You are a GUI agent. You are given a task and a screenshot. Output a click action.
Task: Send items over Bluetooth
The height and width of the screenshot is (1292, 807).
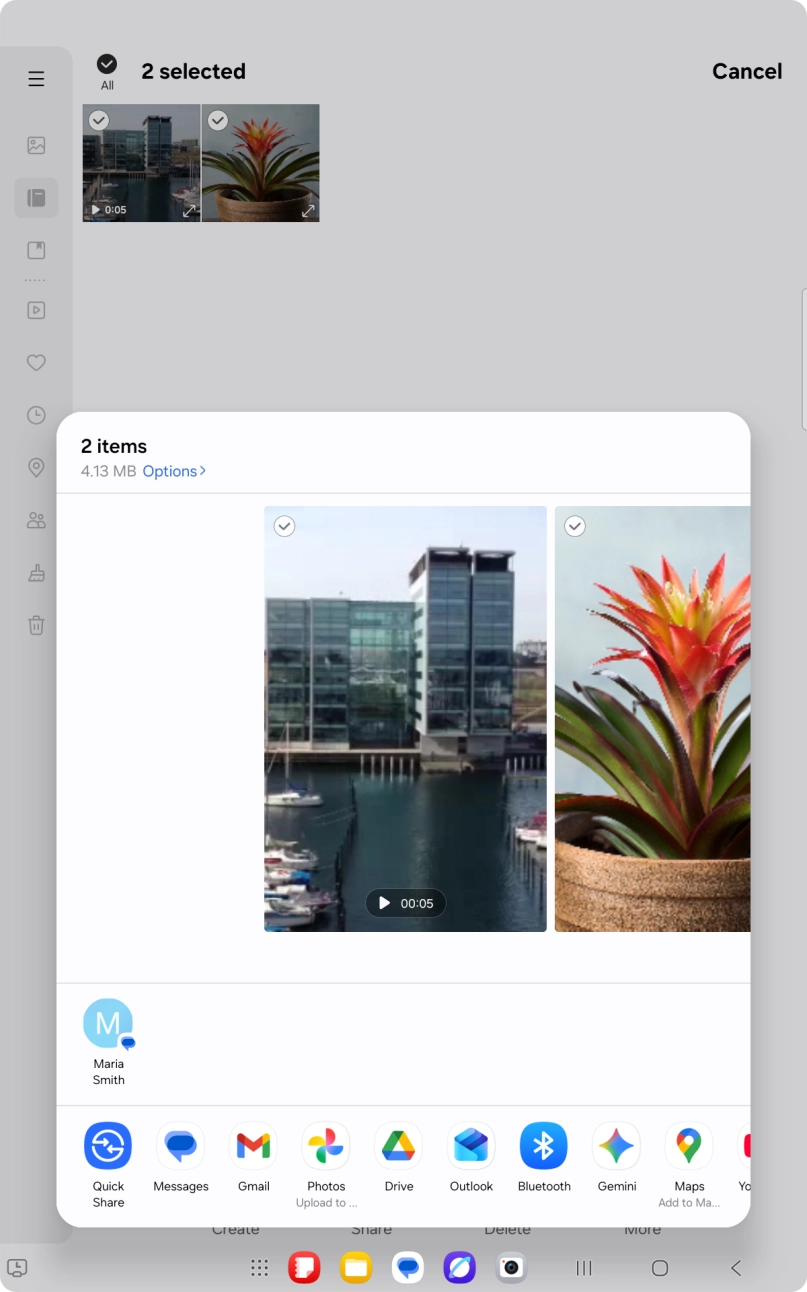point(544,1146)
